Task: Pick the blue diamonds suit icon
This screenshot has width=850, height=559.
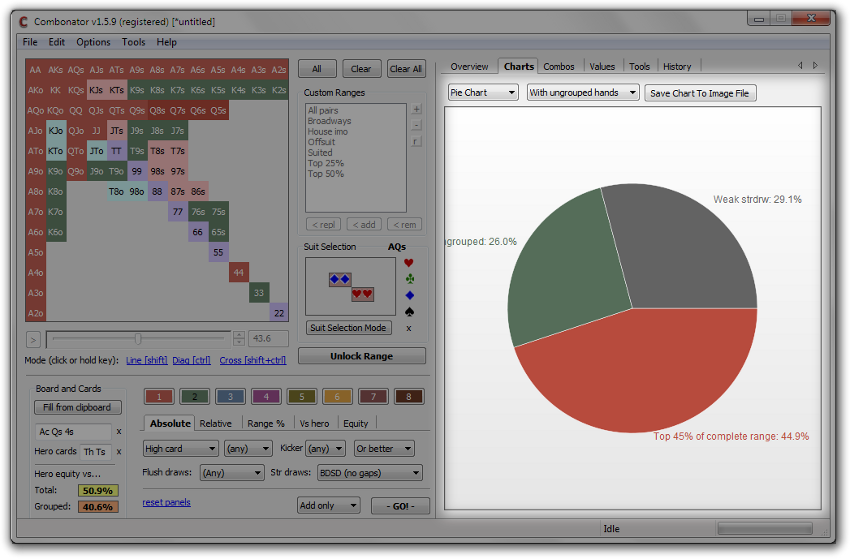Action: [408, 295]
